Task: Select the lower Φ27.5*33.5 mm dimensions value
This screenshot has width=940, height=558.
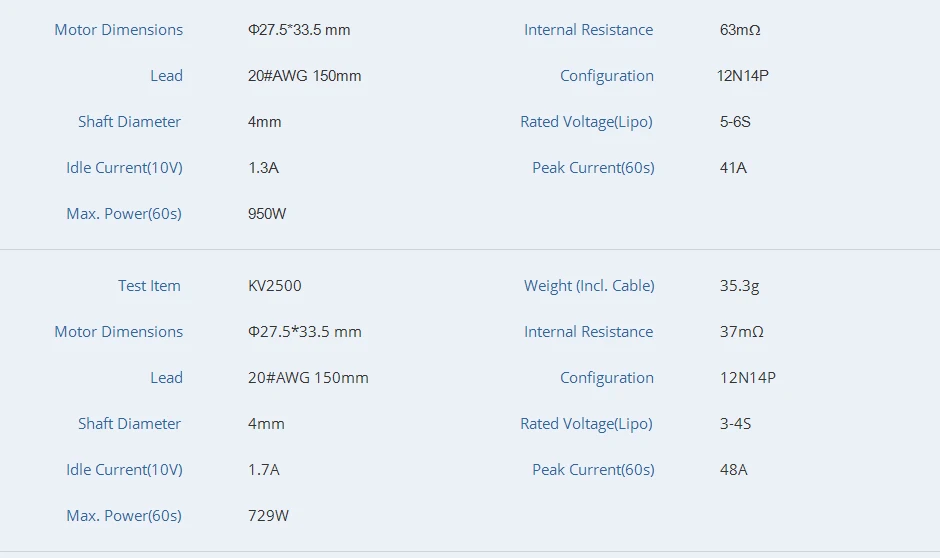Action: coord(305,331)
